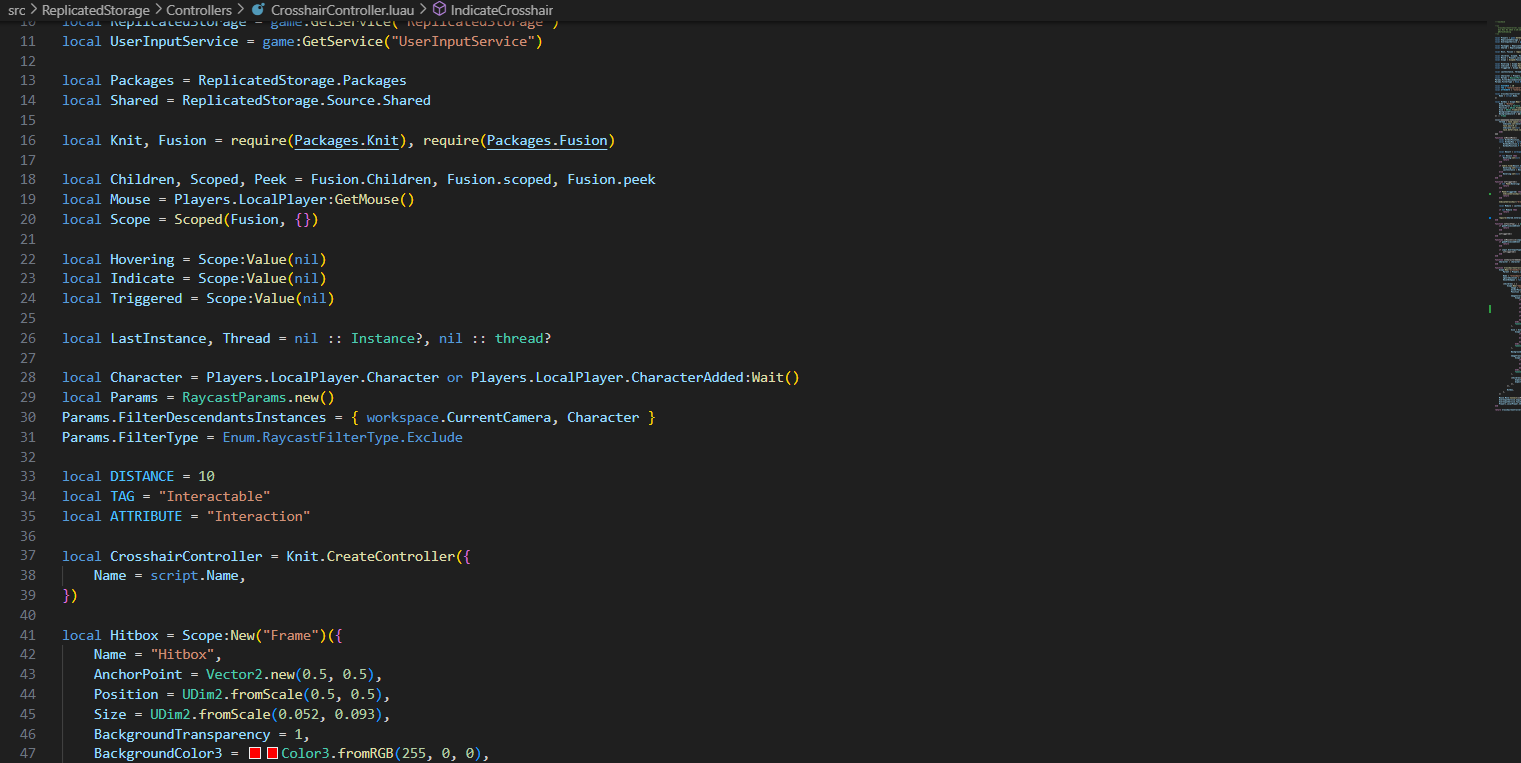Viewport: 1521px width, 763px height.
Task: Click the "Interactable" string literal
Action: coord(214,496)
